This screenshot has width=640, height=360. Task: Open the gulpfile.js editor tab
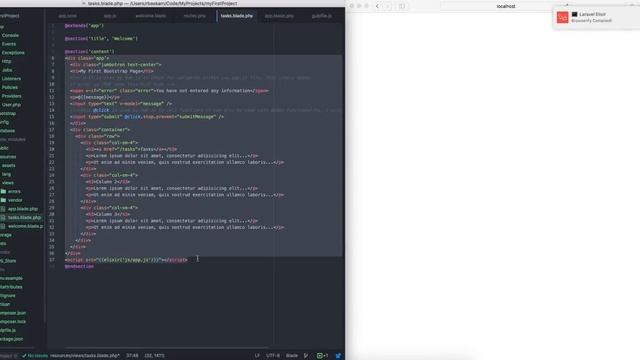point(322,16)
